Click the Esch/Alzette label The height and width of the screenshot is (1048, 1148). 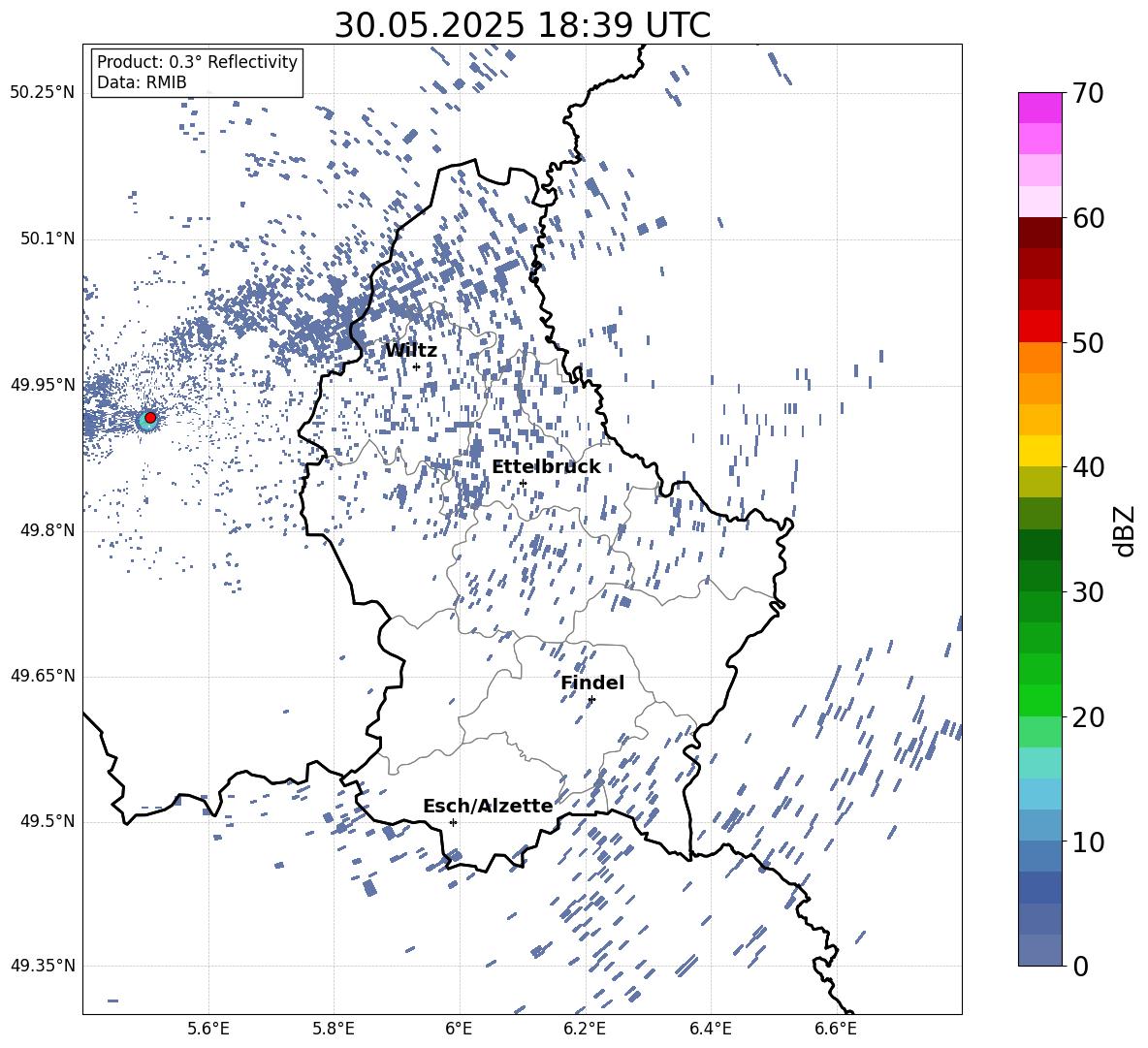(488, 806)
